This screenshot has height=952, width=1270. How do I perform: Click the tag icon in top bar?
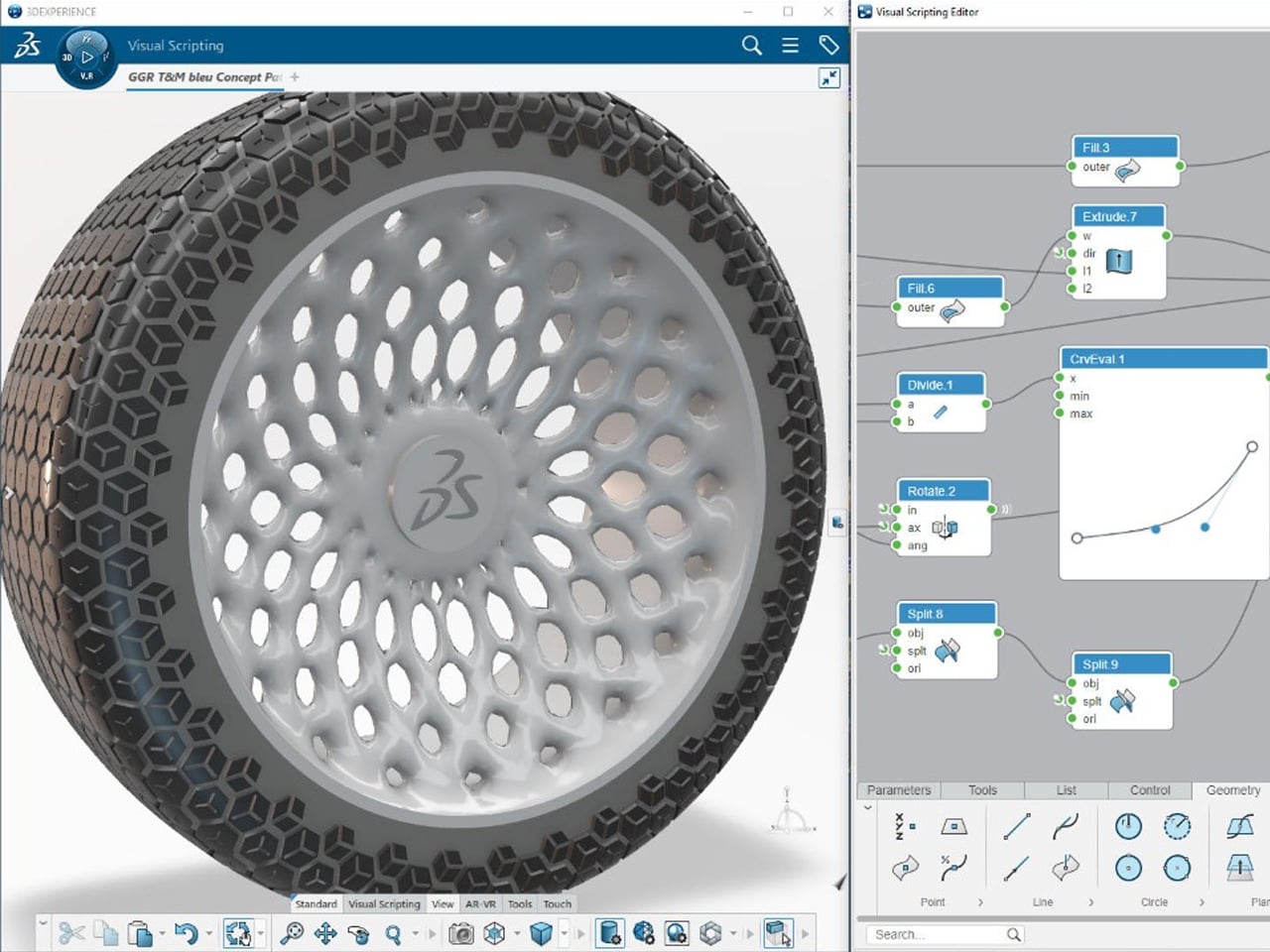pos(828,46)
